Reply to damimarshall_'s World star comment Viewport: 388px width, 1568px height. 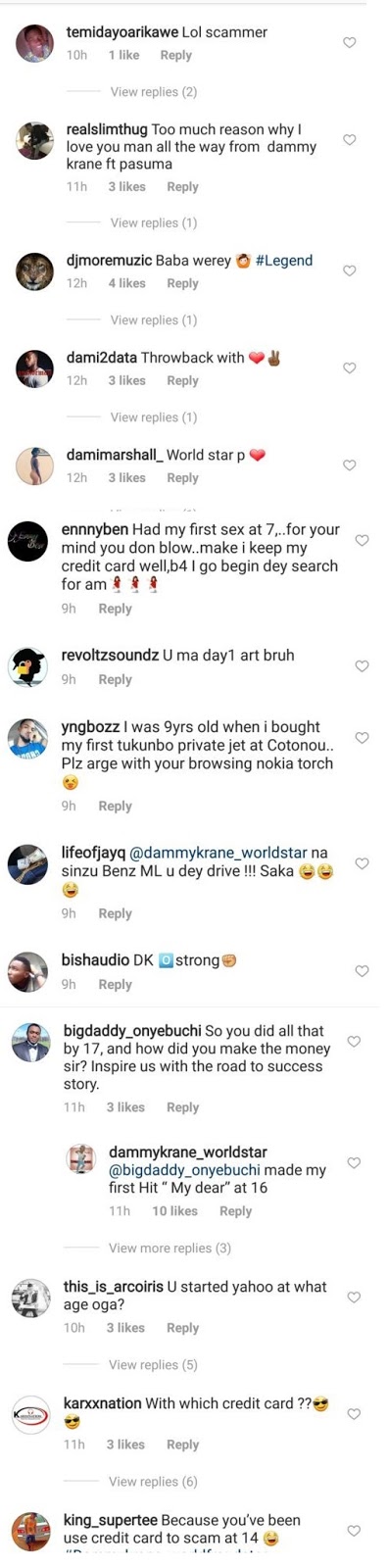click(182, 478)
